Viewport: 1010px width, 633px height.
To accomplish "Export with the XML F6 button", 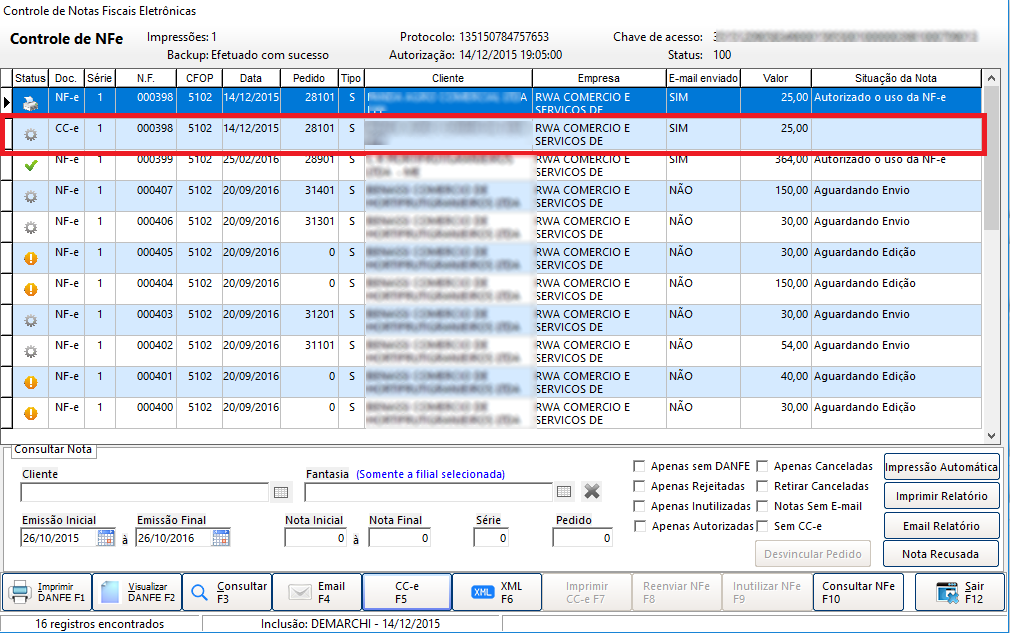I will point(497,592).
